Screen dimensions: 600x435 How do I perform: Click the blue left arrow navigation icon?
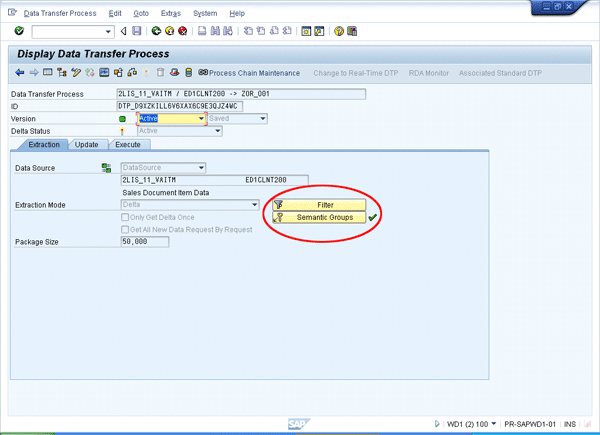pos(20,73)
